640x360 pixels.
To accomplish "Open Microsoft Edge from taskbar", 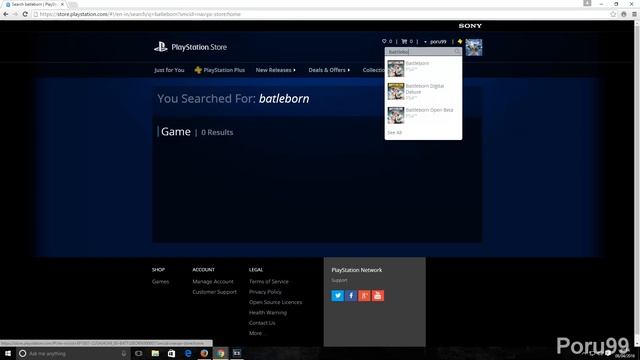I will 188,353.
